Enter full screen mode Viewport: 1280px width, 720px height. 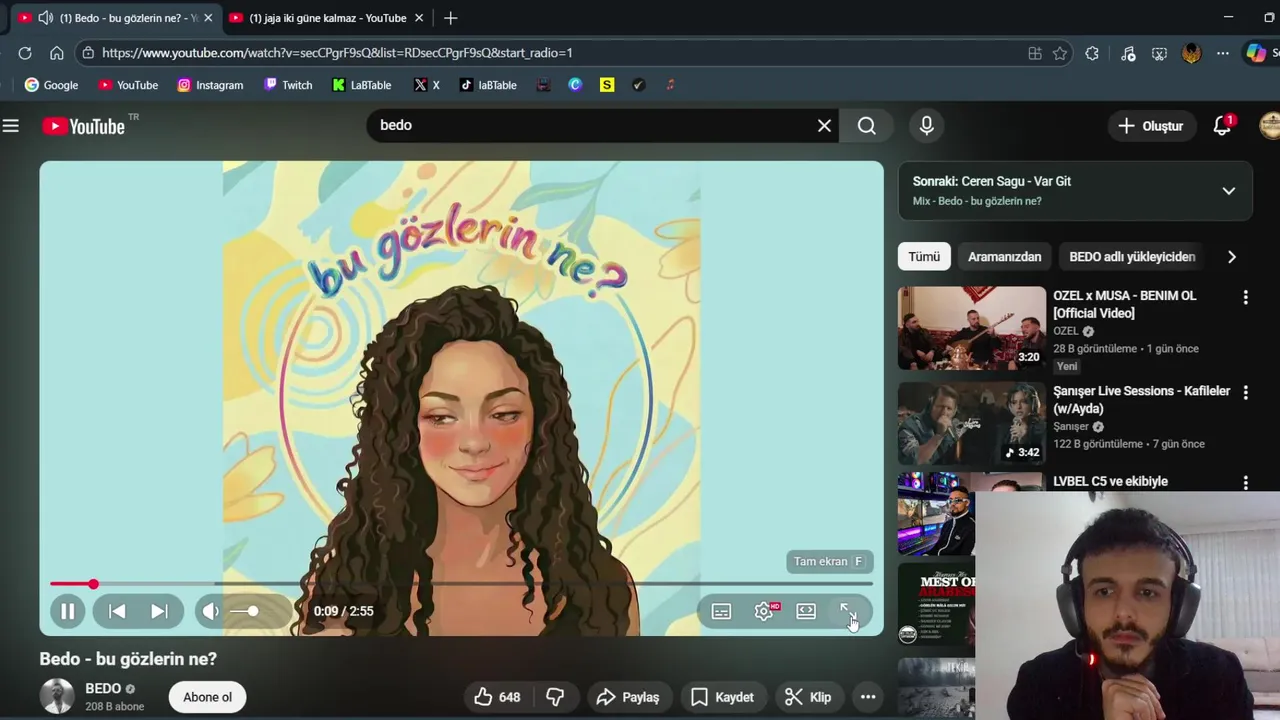[848, 611]
